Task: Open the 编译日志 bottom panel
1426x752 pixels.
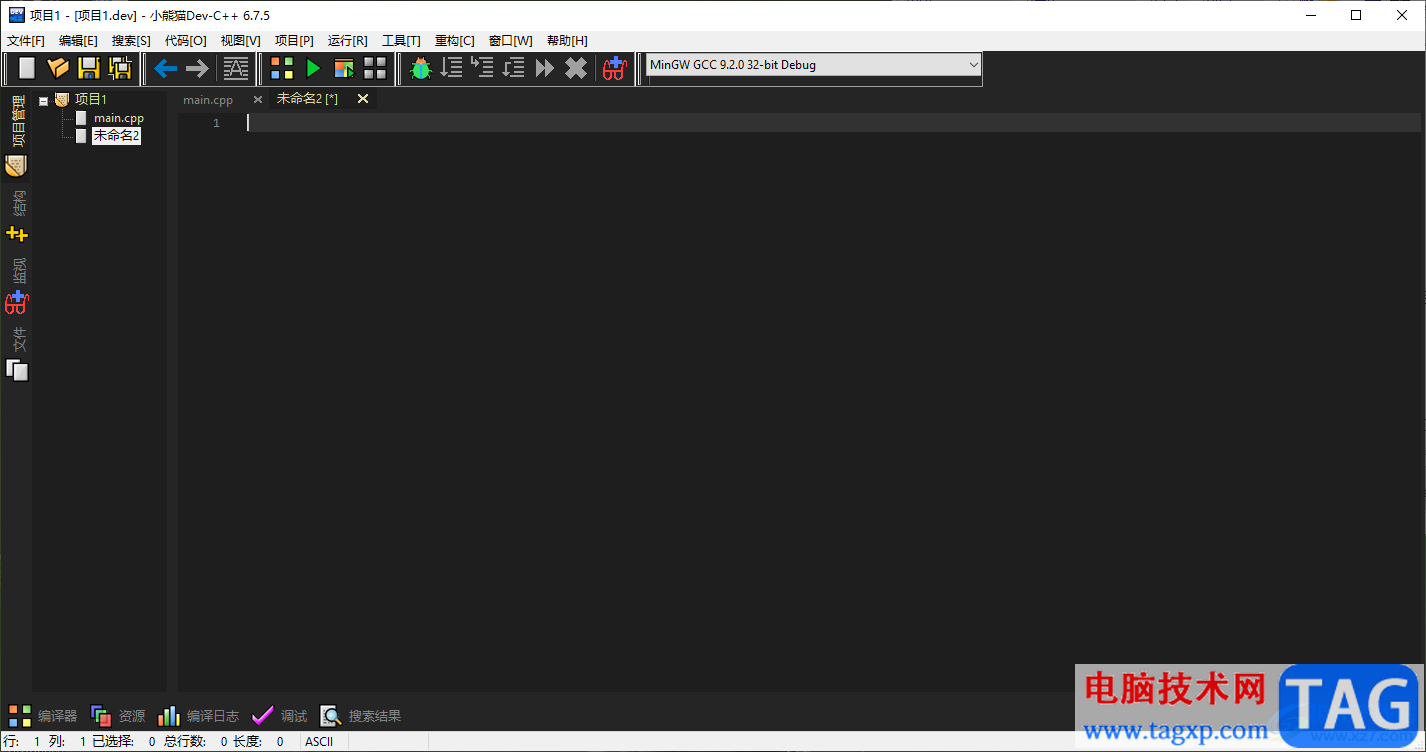Action: 198,716
